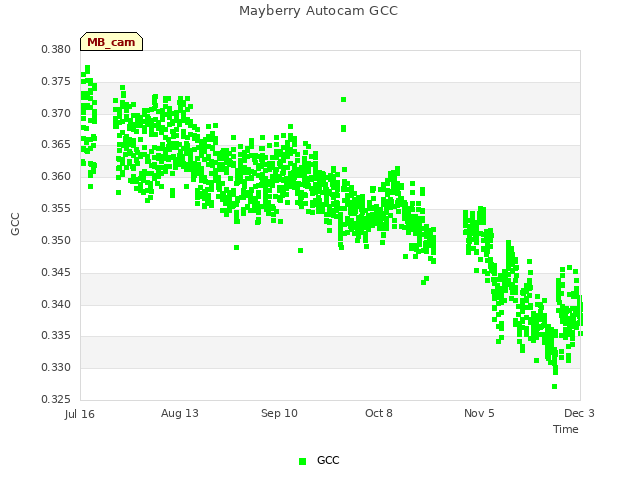Click the 0.375 y-axis value
This screenshot has height=480, width=640.
coord(56,81)
